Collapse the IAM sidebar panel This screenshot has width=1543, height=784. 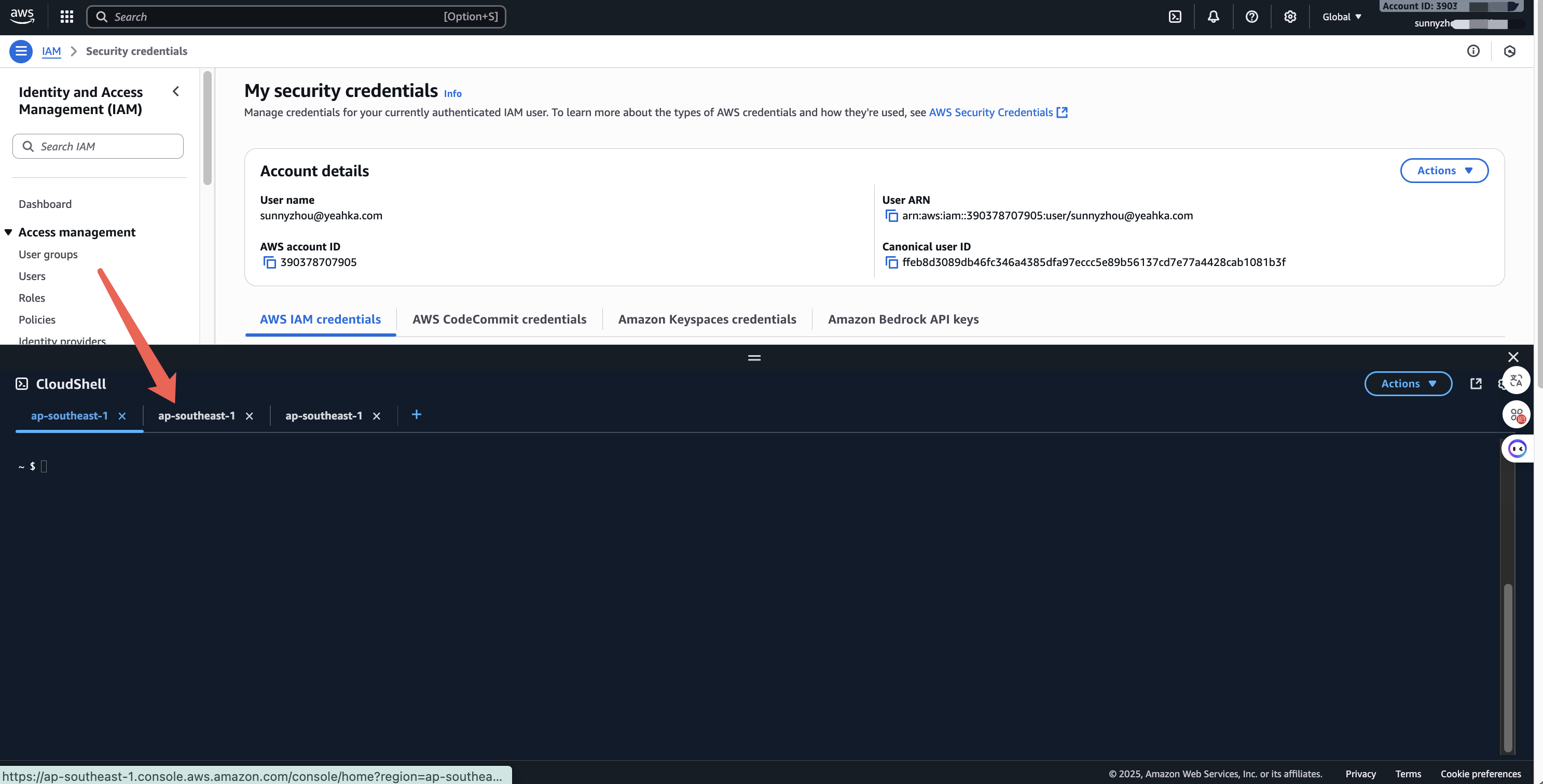click(x=175, y=92)
